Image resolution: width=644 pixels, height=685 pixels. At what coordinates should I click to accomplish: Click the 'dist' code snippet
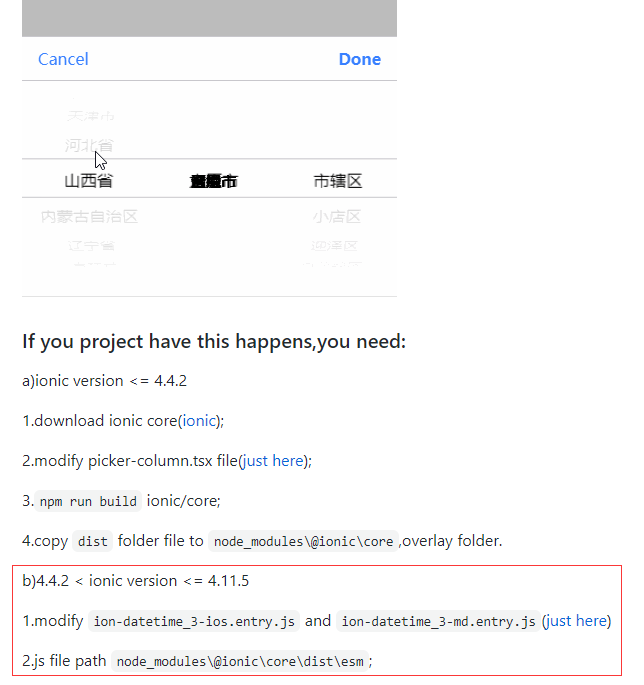tap(93, 541)
